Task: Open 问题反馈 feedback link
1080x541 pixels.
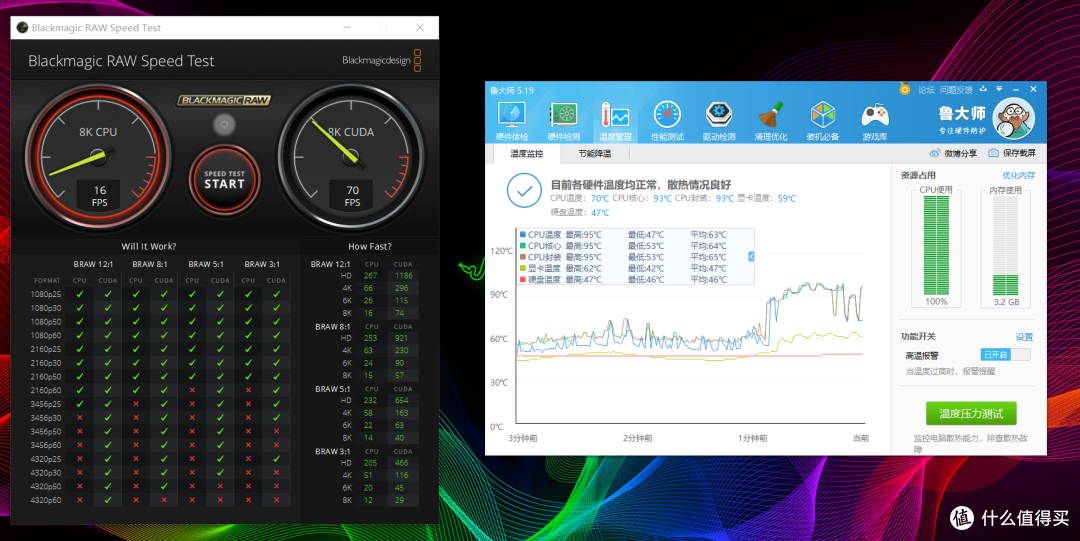Action: click(x=956, y=90)
